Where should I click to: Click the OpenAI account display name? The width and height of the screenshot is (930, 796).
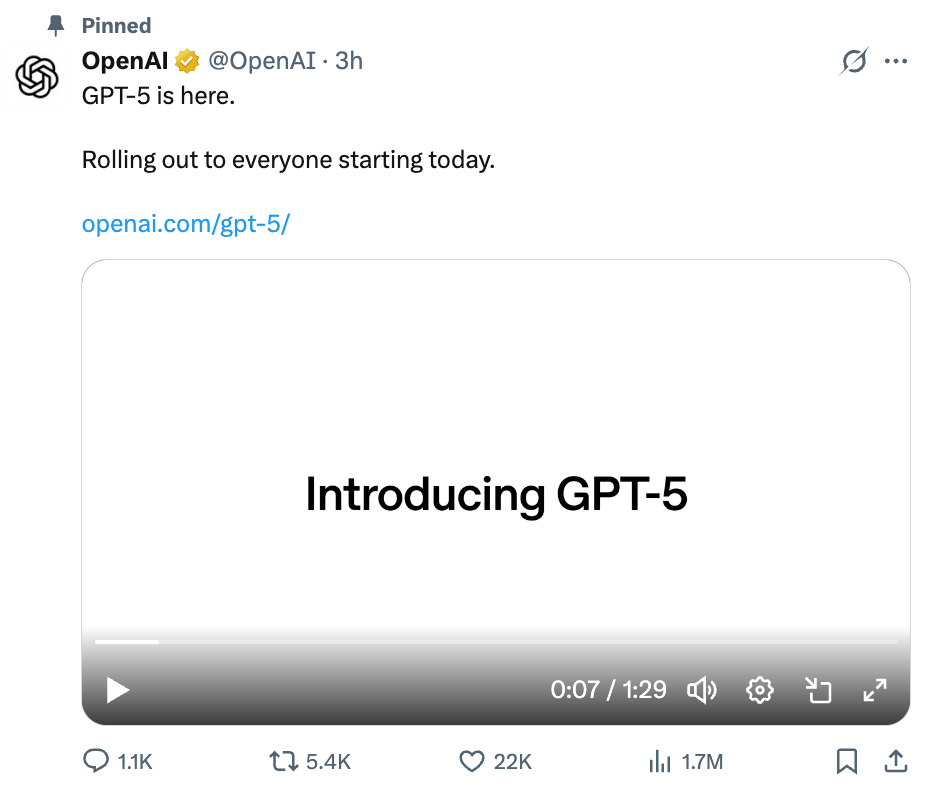[125, 61]
